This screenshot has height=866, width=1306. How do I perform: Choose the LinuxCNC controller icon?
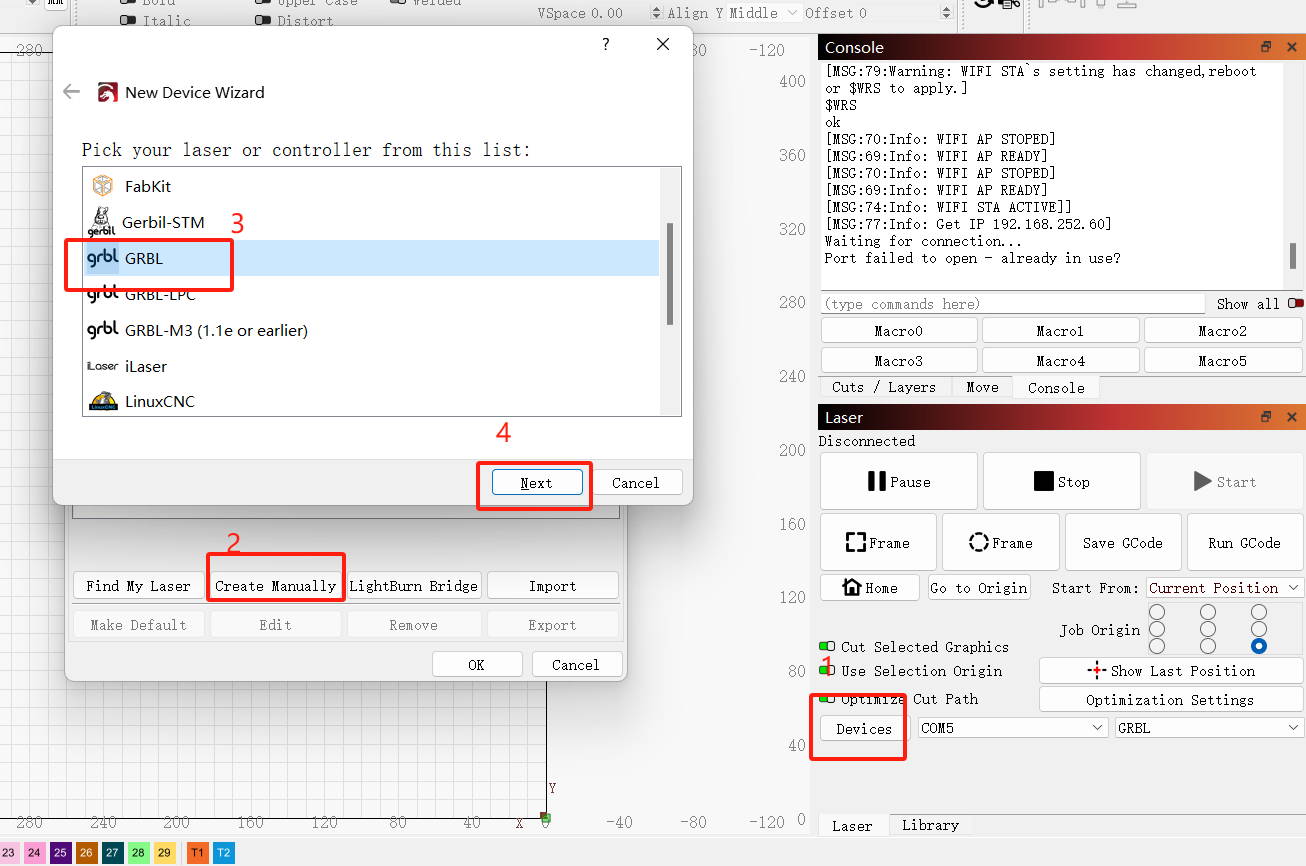pos(103,401)
